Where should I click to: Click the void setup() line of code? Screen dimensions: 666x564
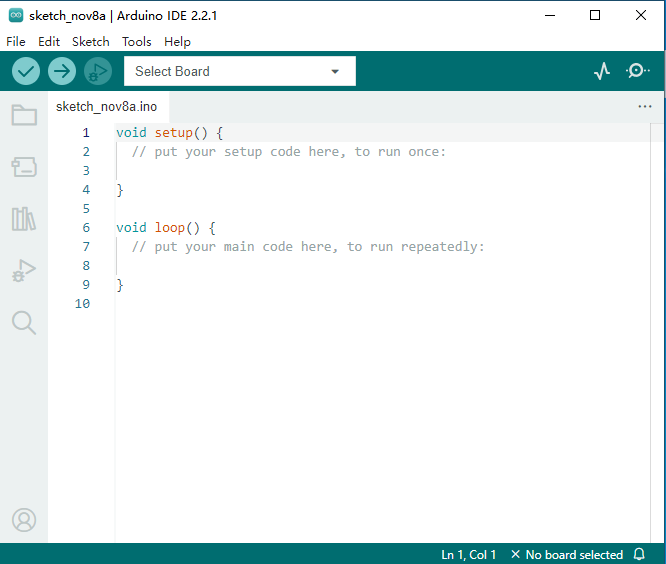[169, 133]
